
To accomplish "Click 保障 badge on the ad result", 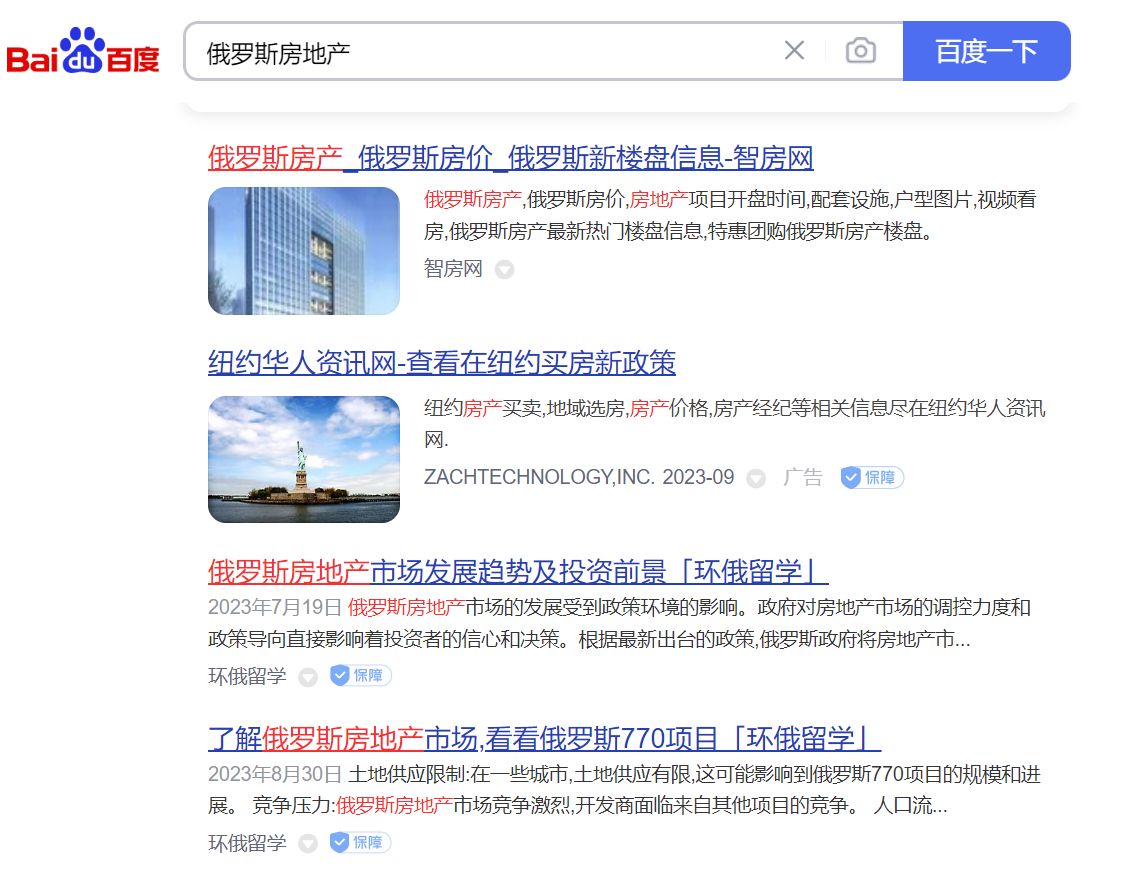I will tap(872, 478).
